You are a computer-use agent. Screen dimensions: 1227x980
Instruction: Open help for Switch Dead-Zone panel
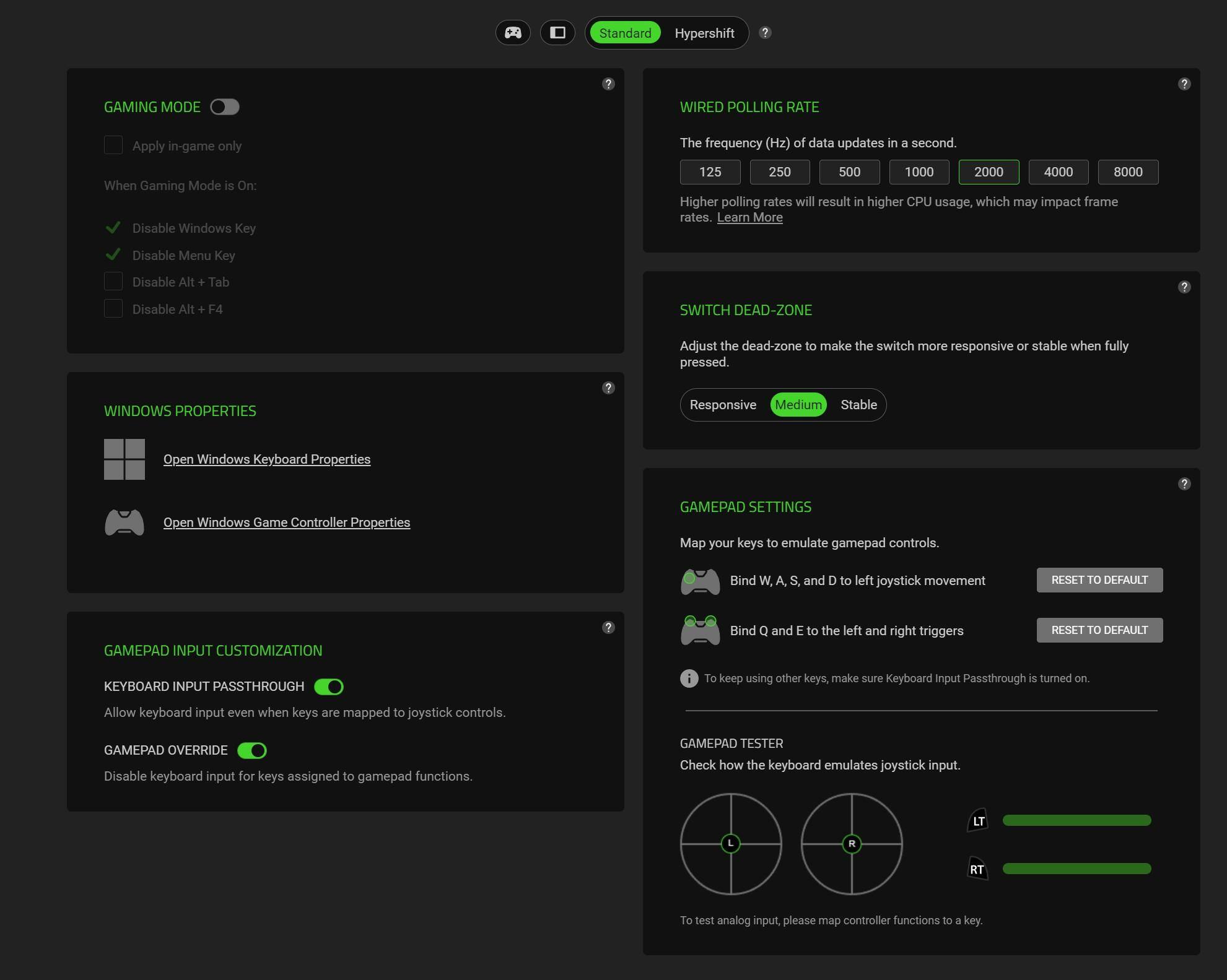1184,287
